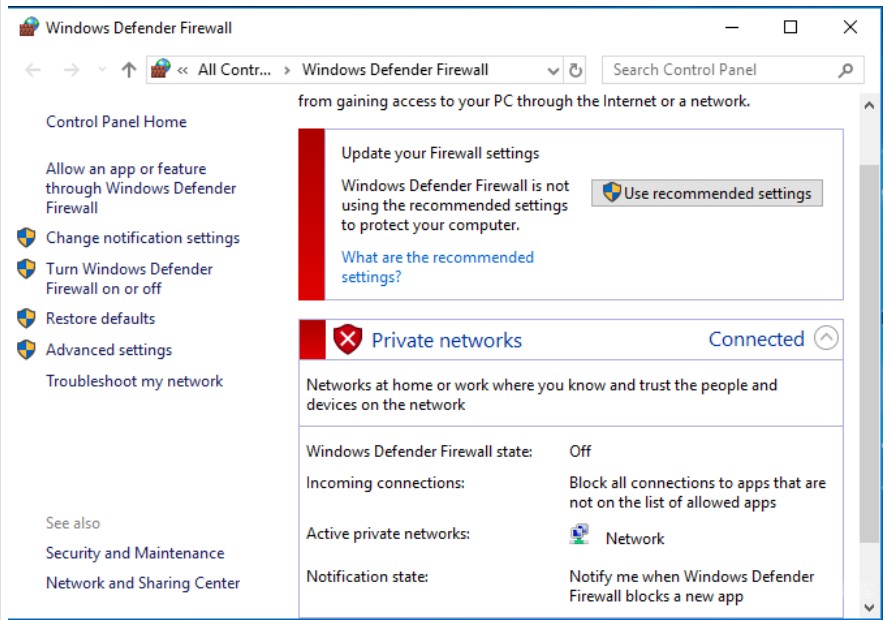Click the Network icon under active networks

point(579,535)
